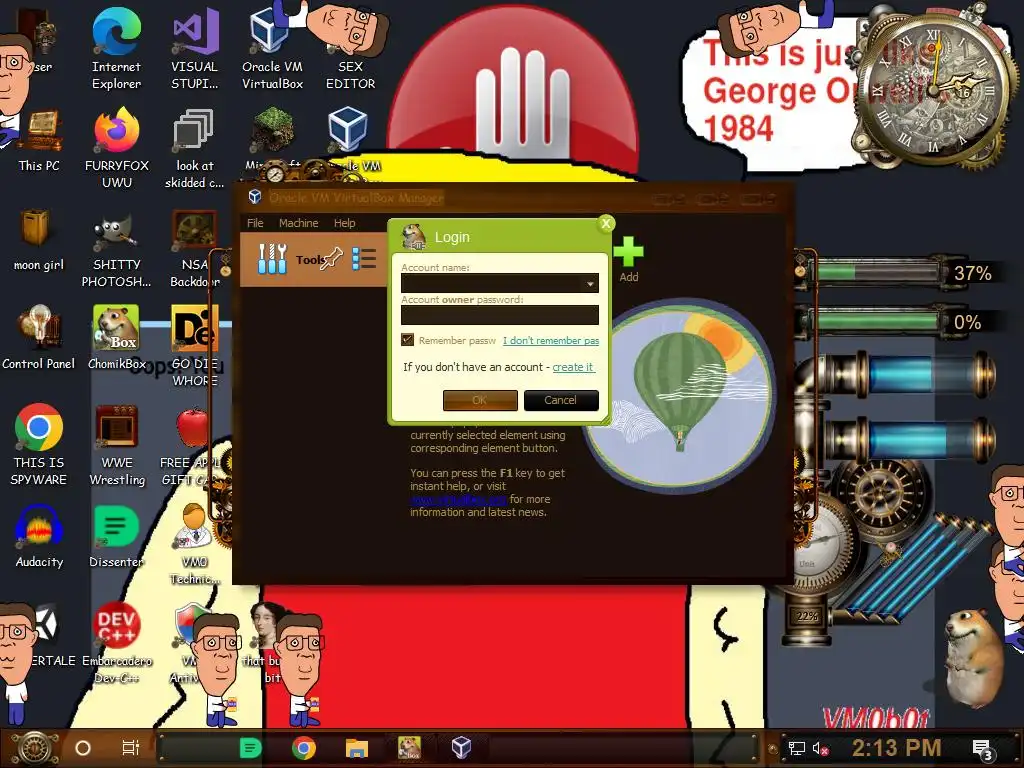Open the VISUAL STUPI... desktop icon
Viewport: 1024px width, 768px height.
point(195,48)
